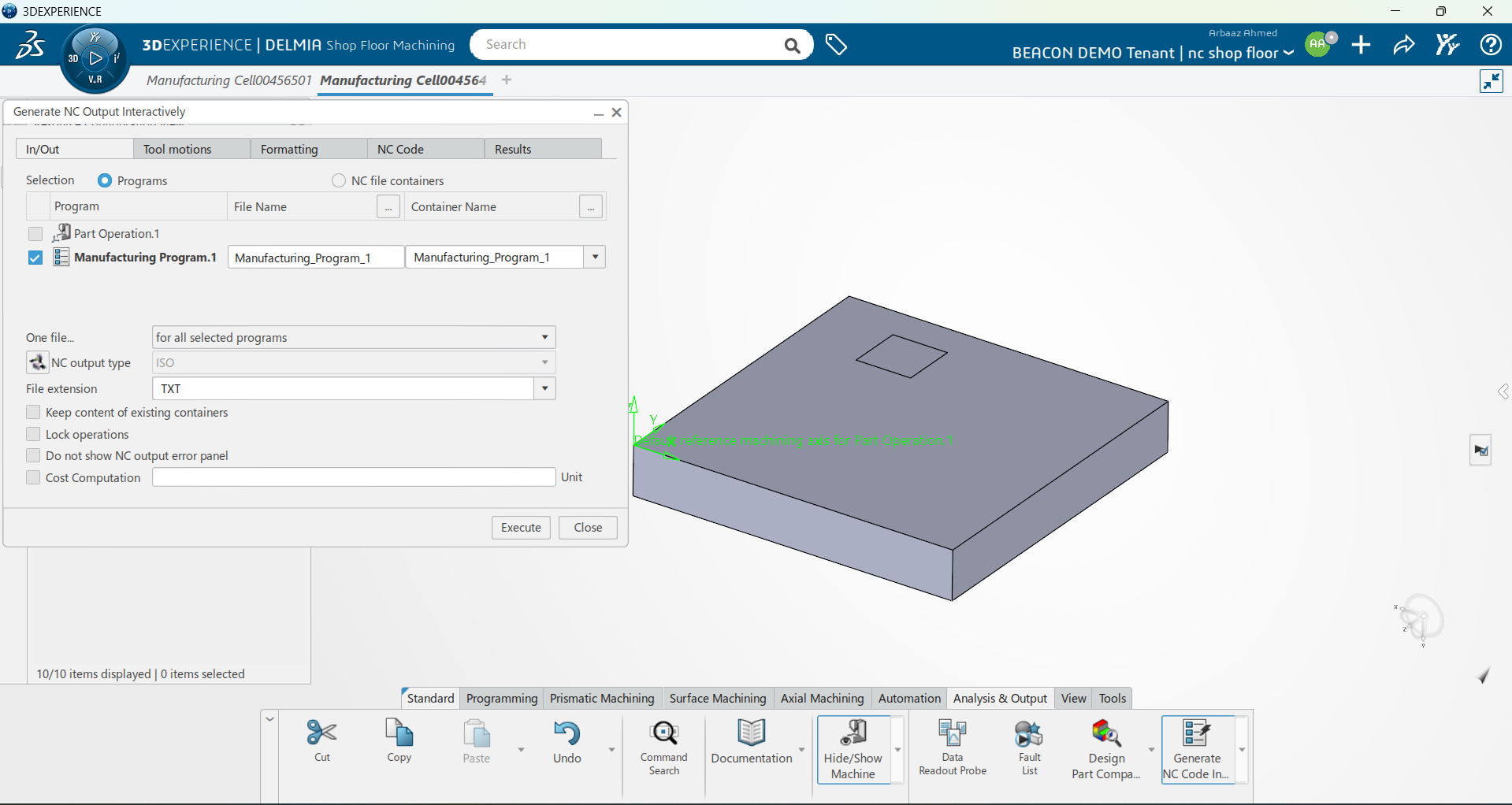Select the Cut tool
The image size is (1512, 805).
tap(322, 740)
